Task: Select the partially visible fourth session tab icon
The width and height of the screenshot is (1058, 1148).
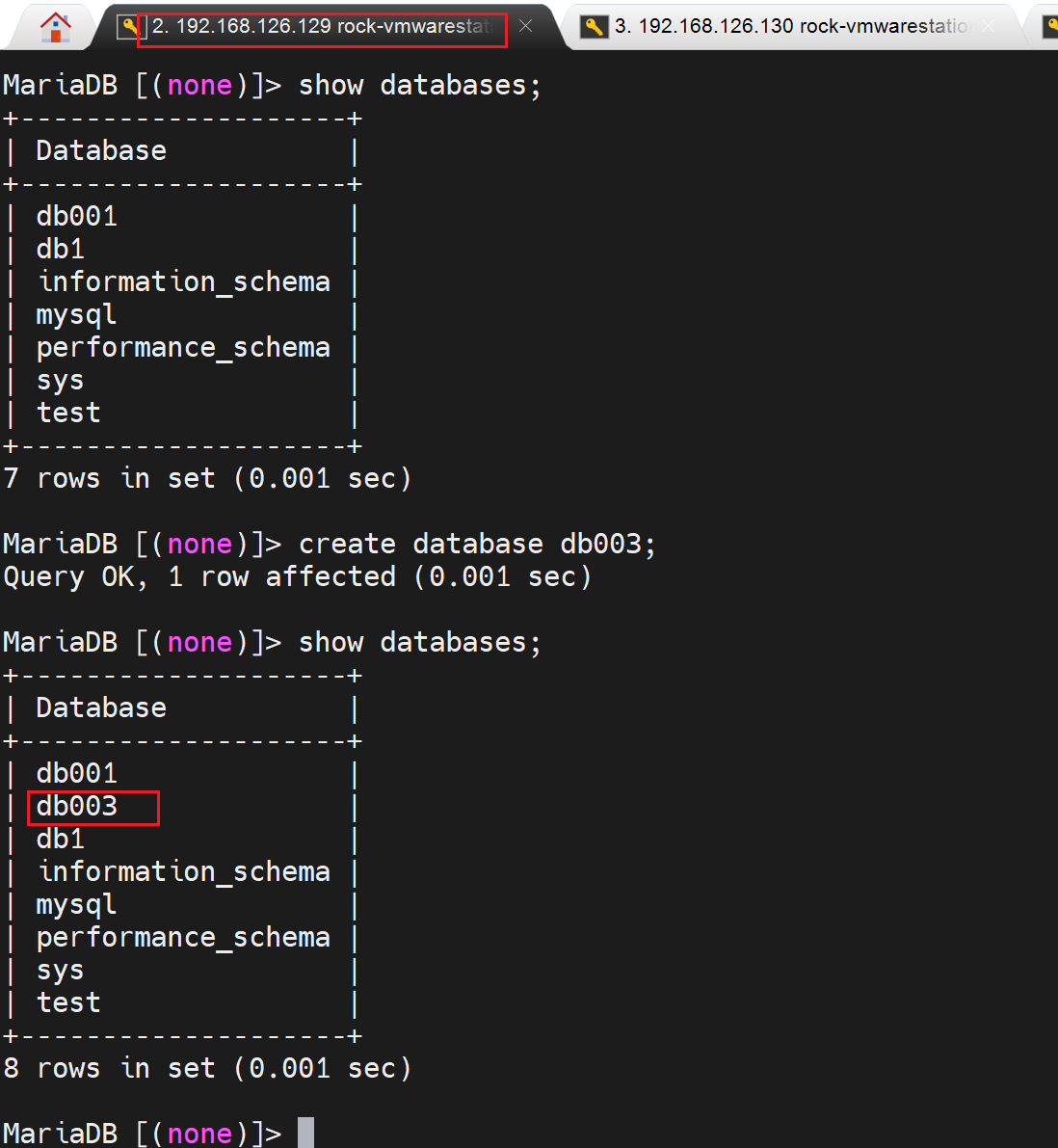Action: pyautogui.click(x=1050, y=27)
